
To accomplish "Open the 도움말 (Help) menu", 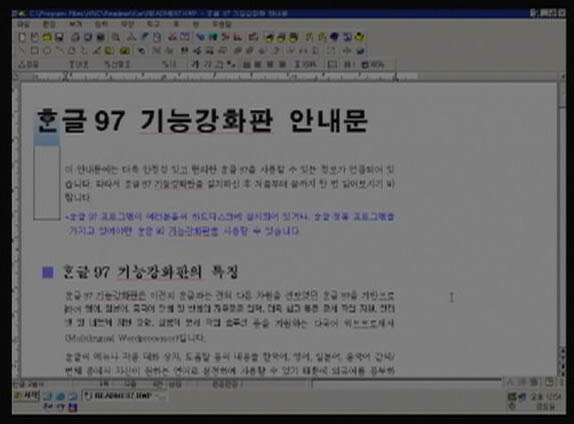I will click(222, 25).
